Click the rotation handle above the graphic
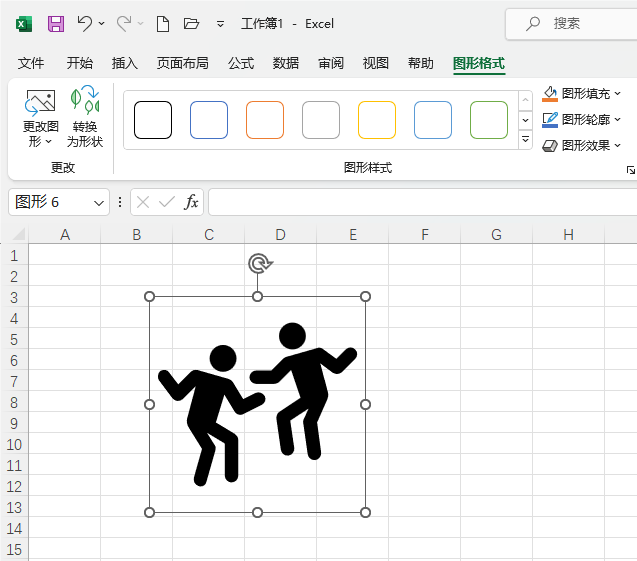The image size is (637, 561). [x=258, y=264]
